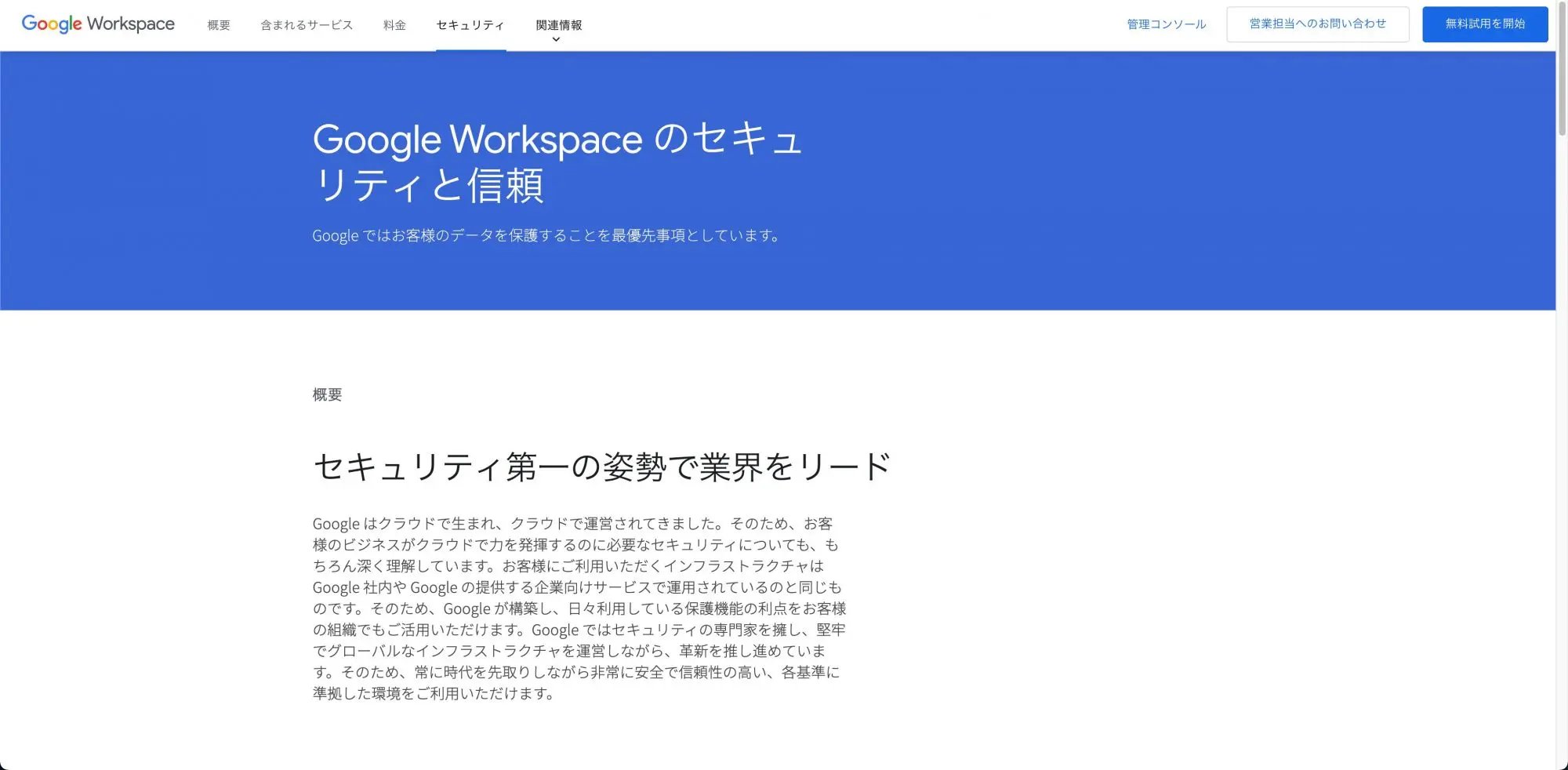
Task: Click the 無料試用を開始 button
Action: click(1486, 24)
